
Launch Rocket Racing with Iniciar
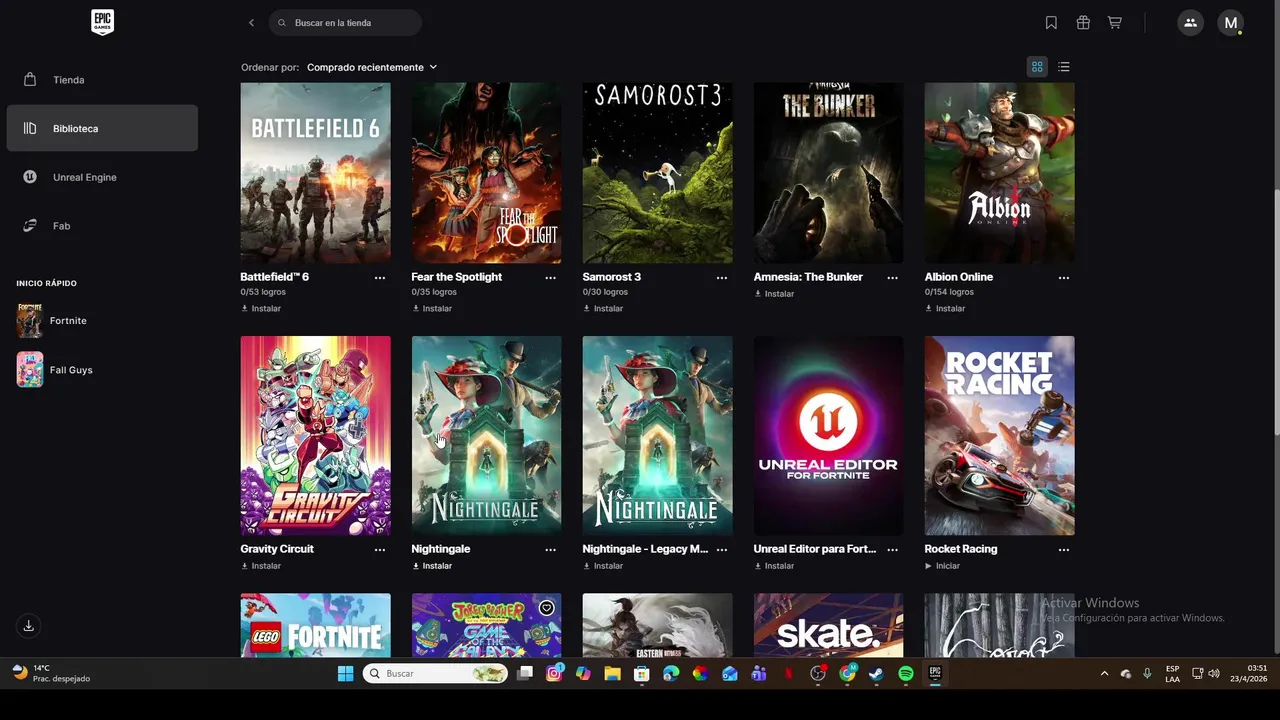click(943, 566)
